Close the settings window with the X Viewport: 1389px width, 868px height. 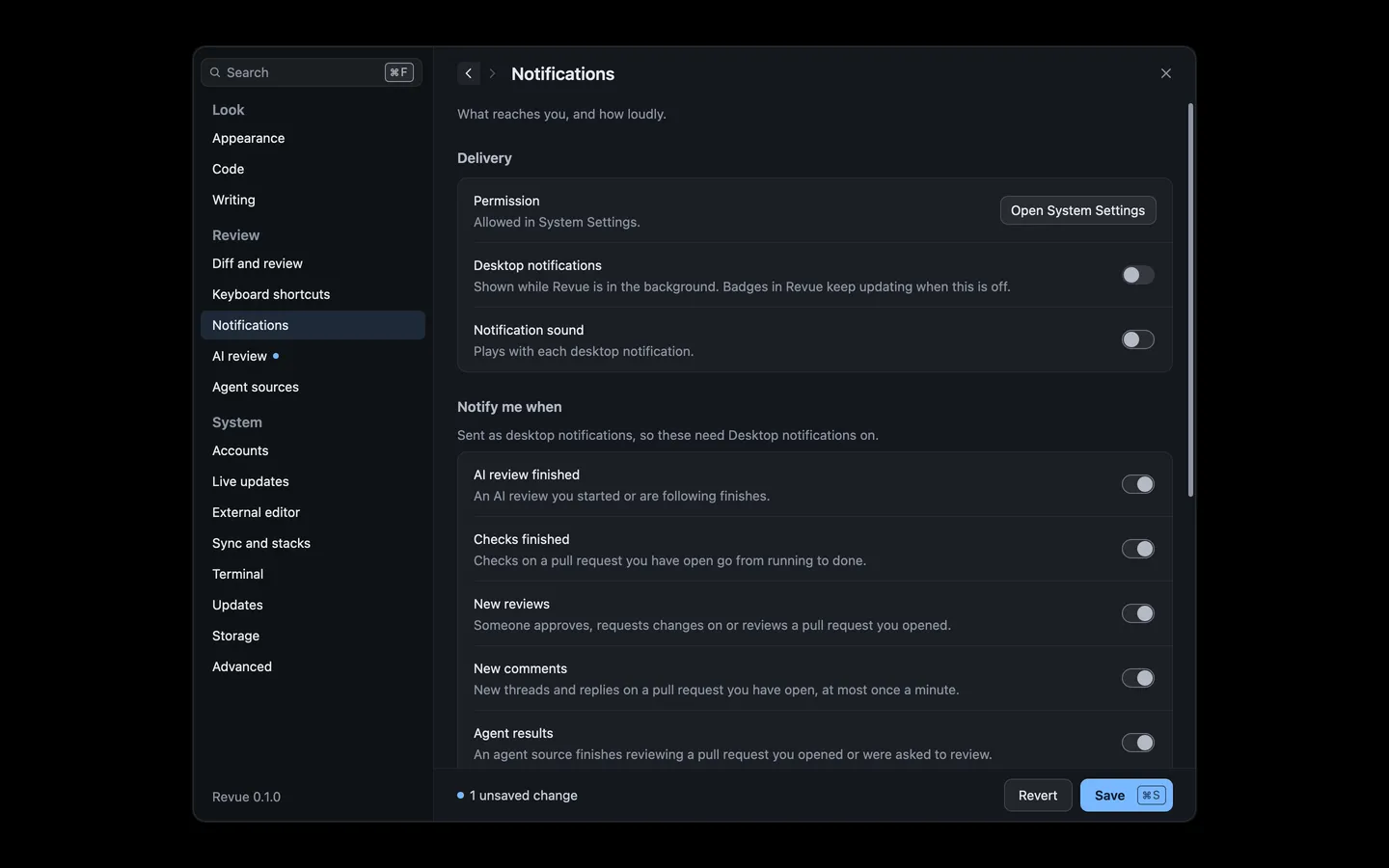(x=1166, y=73)
